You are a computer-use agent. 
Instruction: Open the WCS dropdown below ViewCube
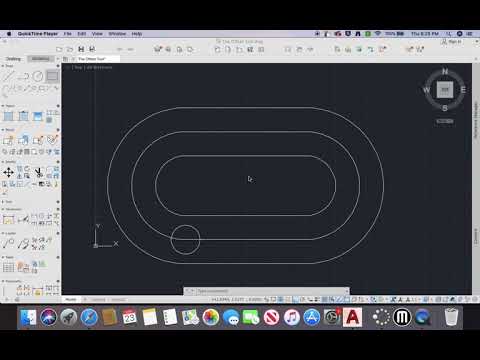(445, 121)
